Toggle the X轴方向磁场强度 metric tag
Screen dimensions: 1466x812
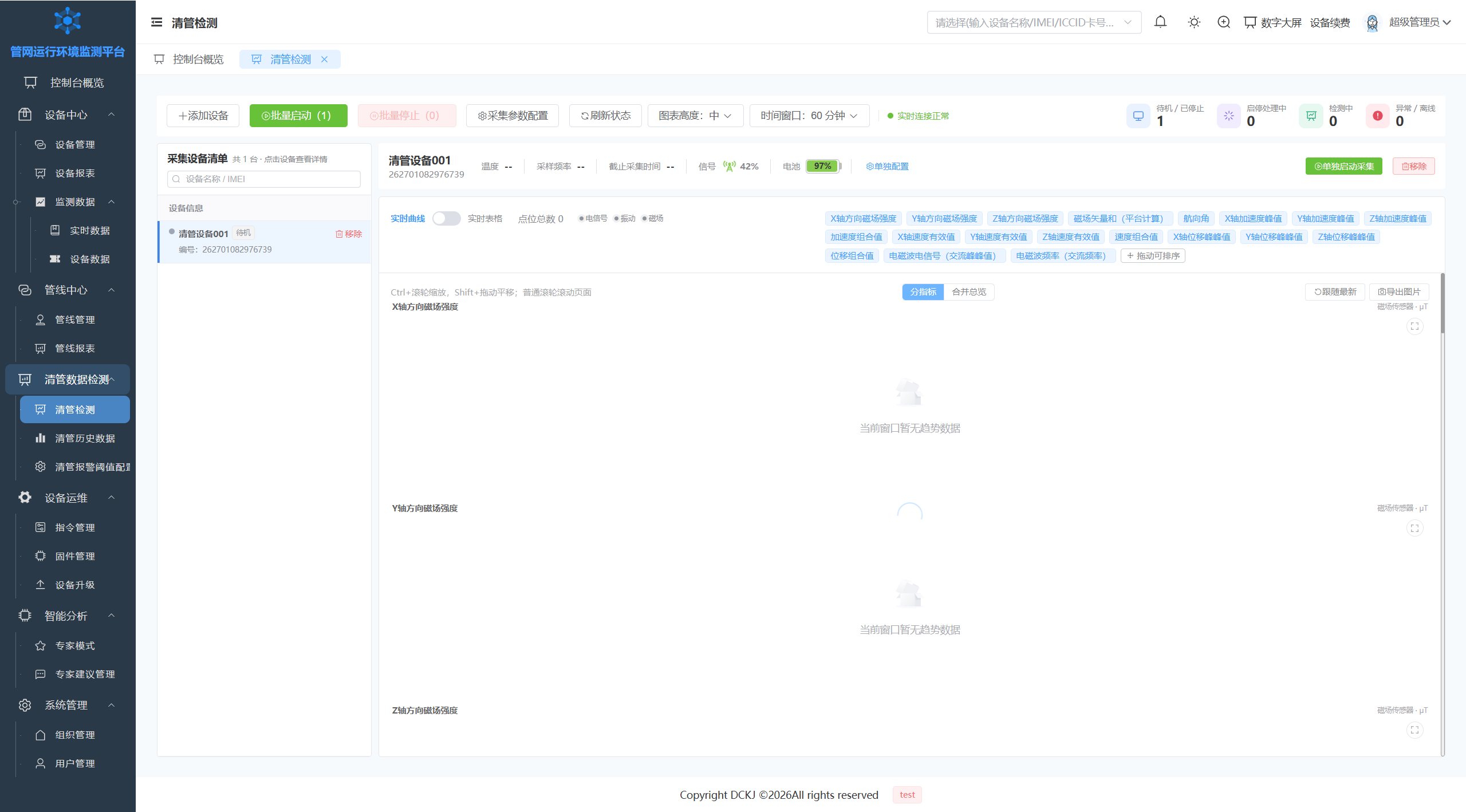(x=863, y=218)
